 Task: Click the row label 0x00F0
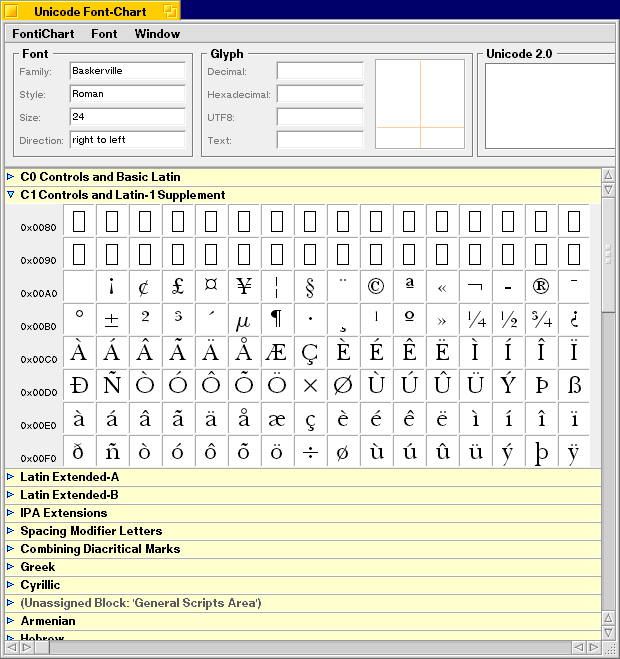pos(39,459)
